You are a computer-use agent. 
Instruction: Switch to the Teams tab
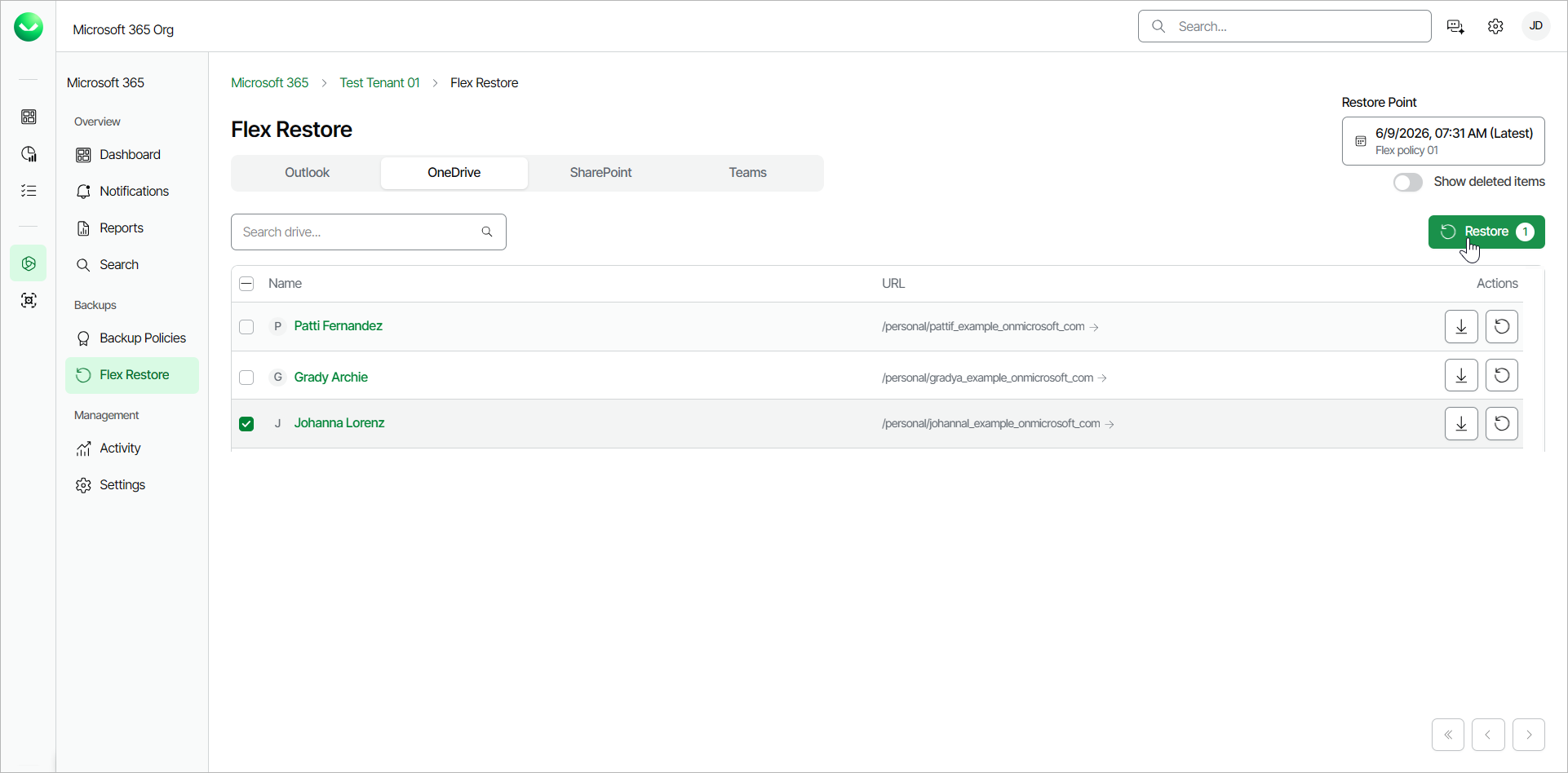click(747, 173)
